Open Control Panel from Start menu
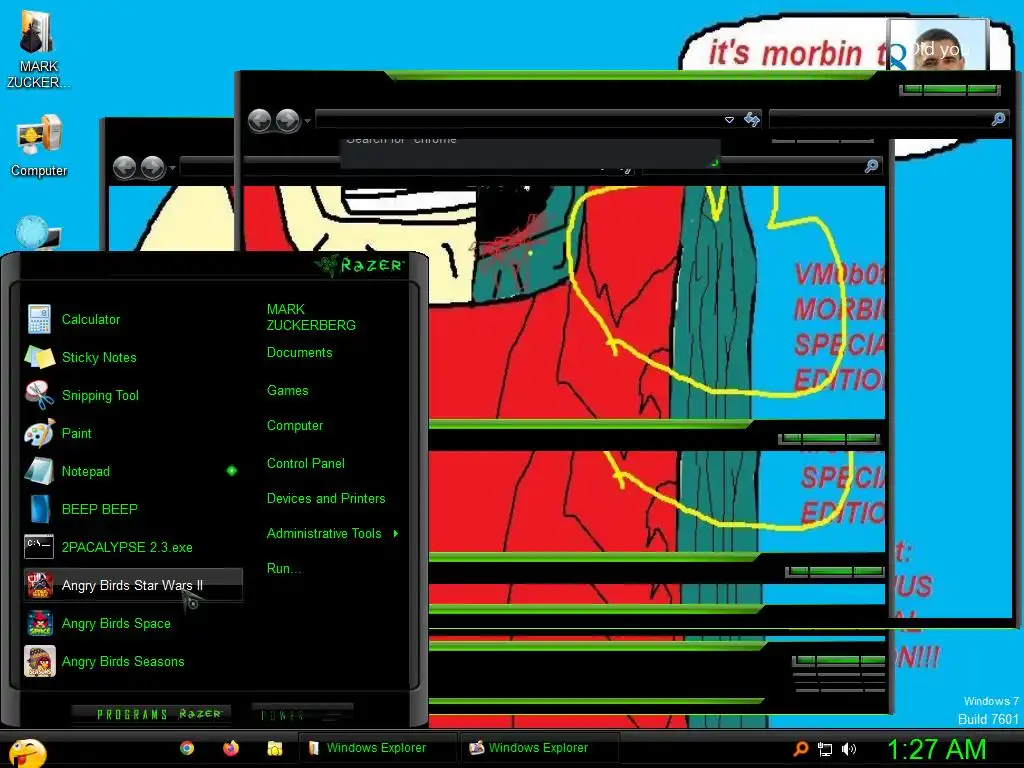This screenshot has width=1024, height=768. (306, 464)
